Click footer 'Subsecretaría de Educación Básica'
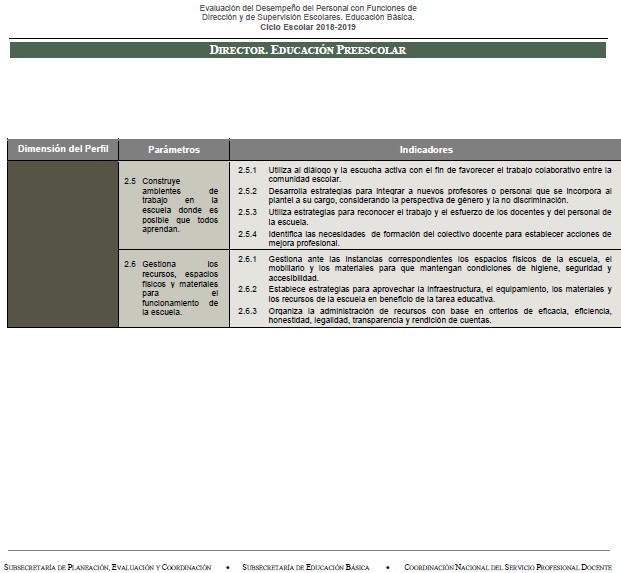The width and height of the screenshot is (621, 573). tap(305, 567)
